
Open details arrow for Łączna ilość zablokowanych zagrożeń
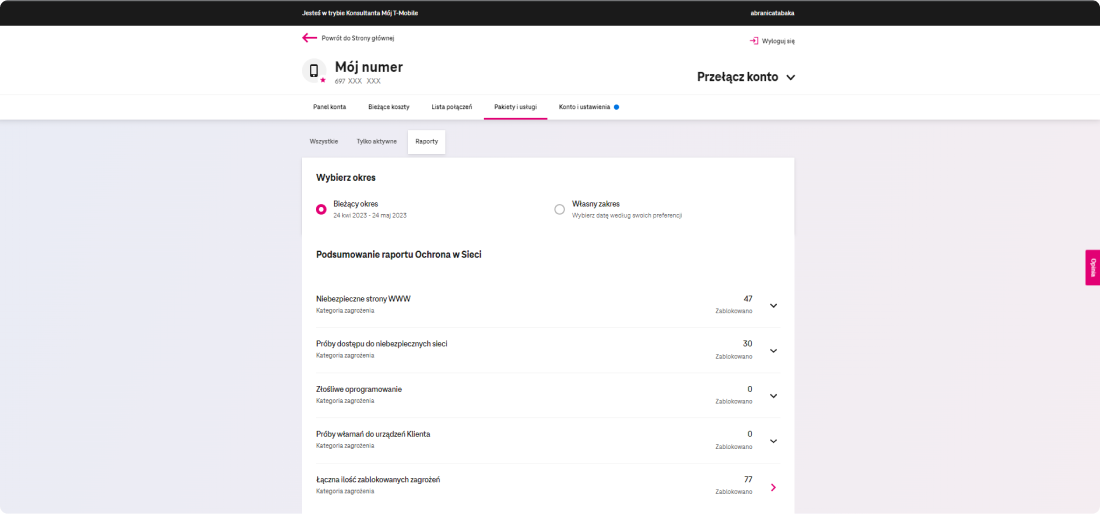pos(773,487)
